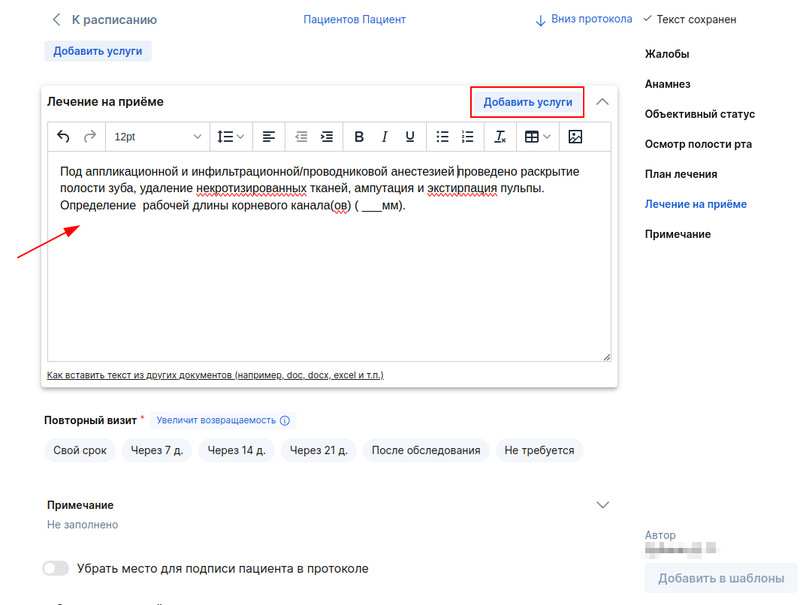Navigate to План лечения in the sidebar

(681, 174)
